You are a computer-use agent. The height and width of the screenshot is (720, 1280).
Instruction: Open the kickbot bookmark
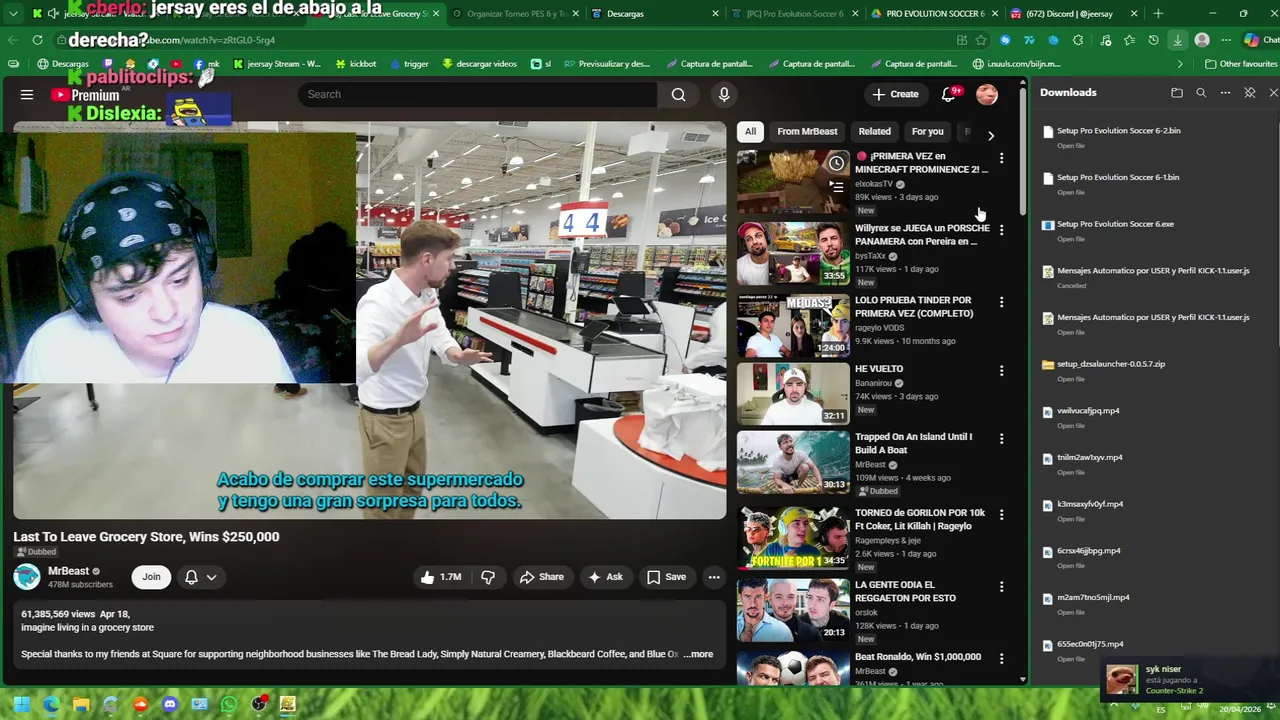[x=356, y=64]
